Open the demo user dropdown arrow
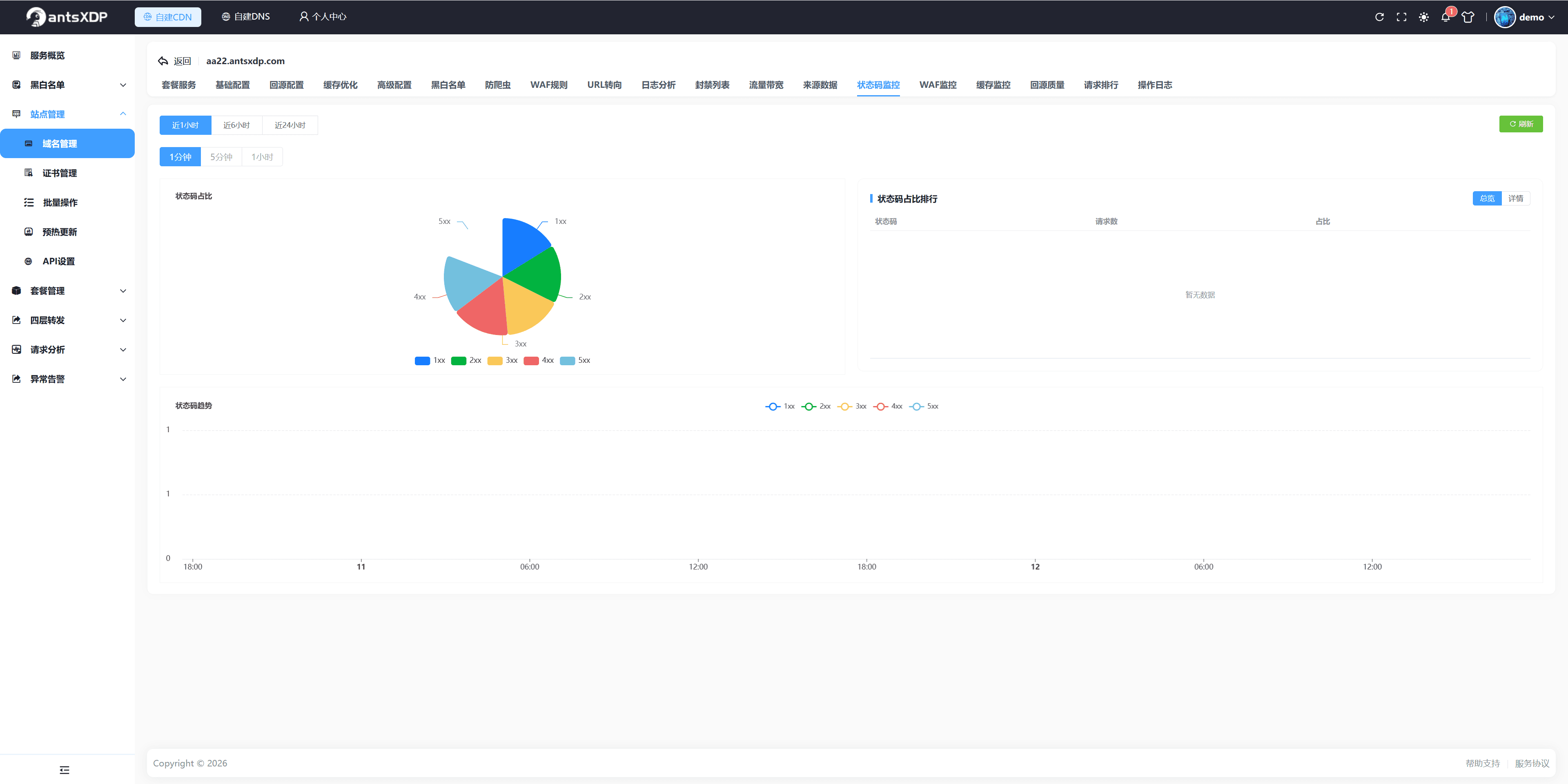1568x784 pixels. pyautogui.click(x=1551, y=17)
